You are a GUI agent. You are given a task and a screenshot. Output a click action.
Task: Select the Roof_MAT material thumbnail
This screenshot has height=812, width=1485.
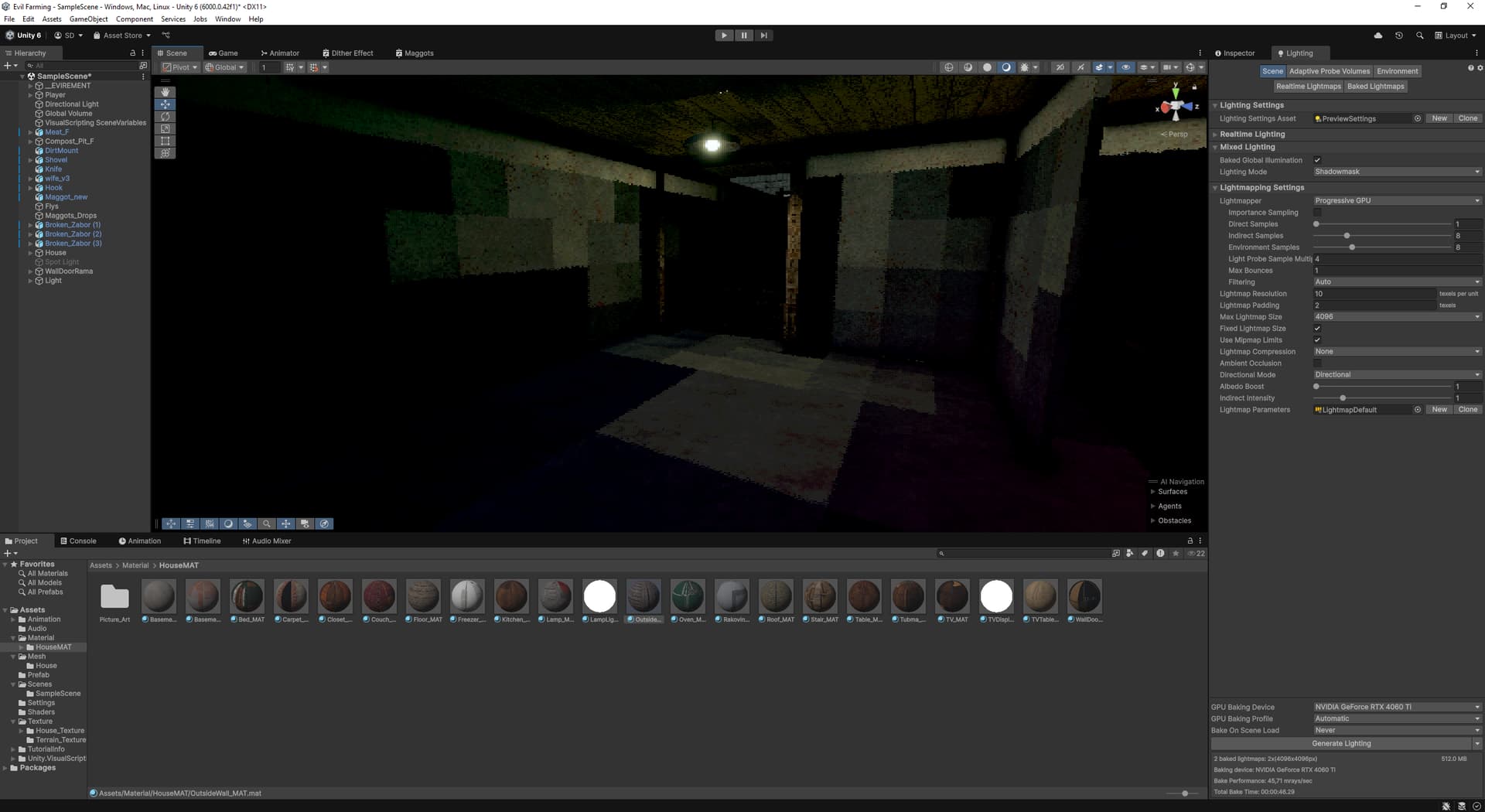pyautogui.click(x=776, y=595)
